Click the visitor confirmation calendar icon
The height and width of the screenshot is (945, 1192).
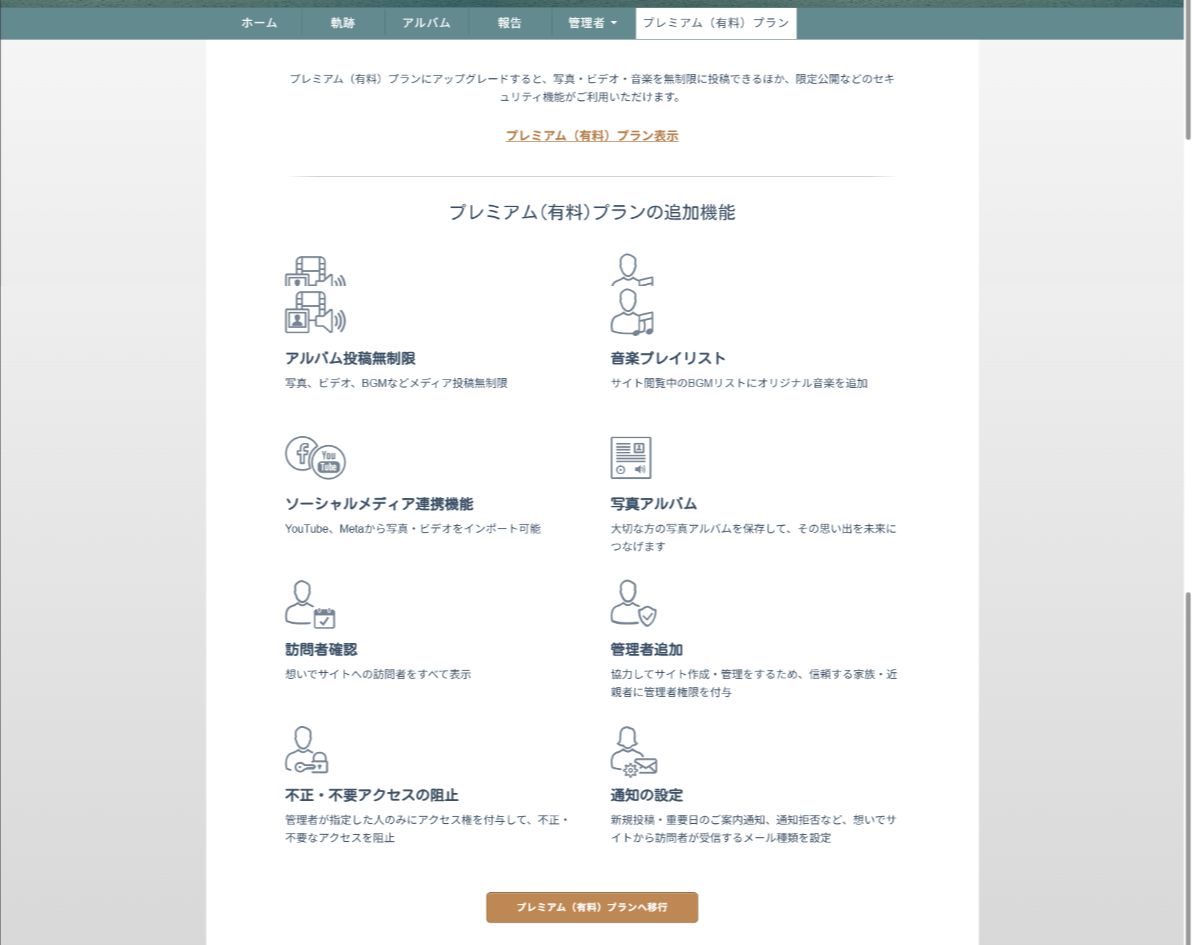[x=310, y=603]
